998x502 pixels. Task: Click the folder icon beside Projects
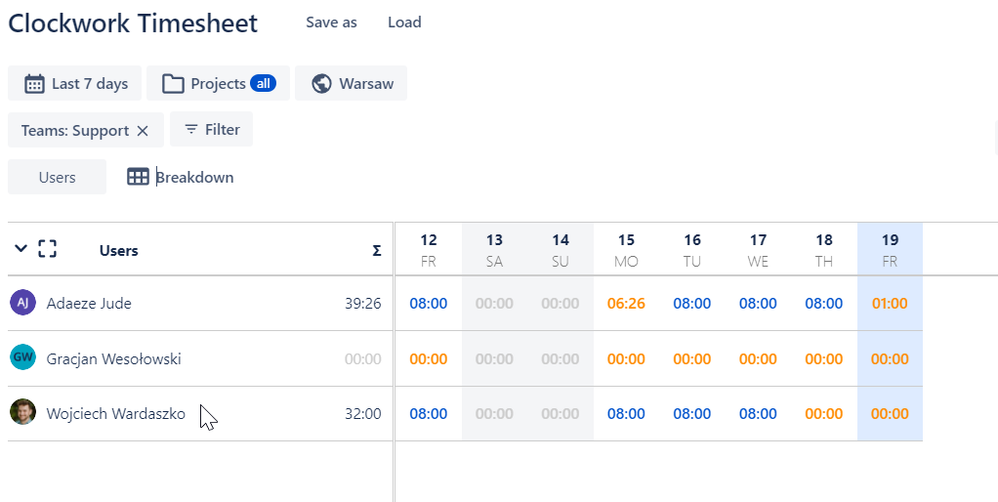(173, 84)
